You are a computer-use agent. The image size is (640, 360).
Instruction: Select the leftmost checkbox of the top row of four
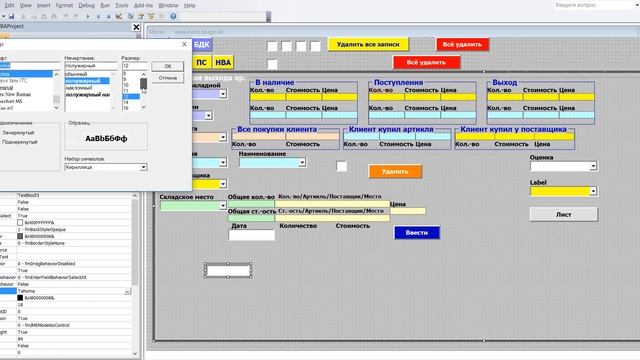click(272, 46)
